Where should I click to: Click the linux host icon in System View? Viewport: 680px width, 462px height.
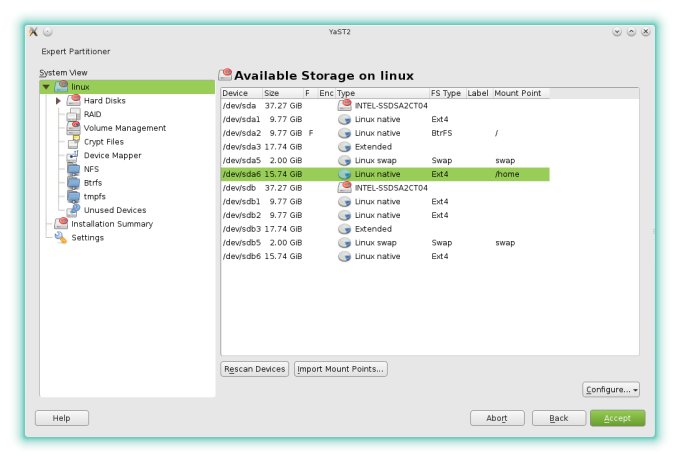coord(61,86)
